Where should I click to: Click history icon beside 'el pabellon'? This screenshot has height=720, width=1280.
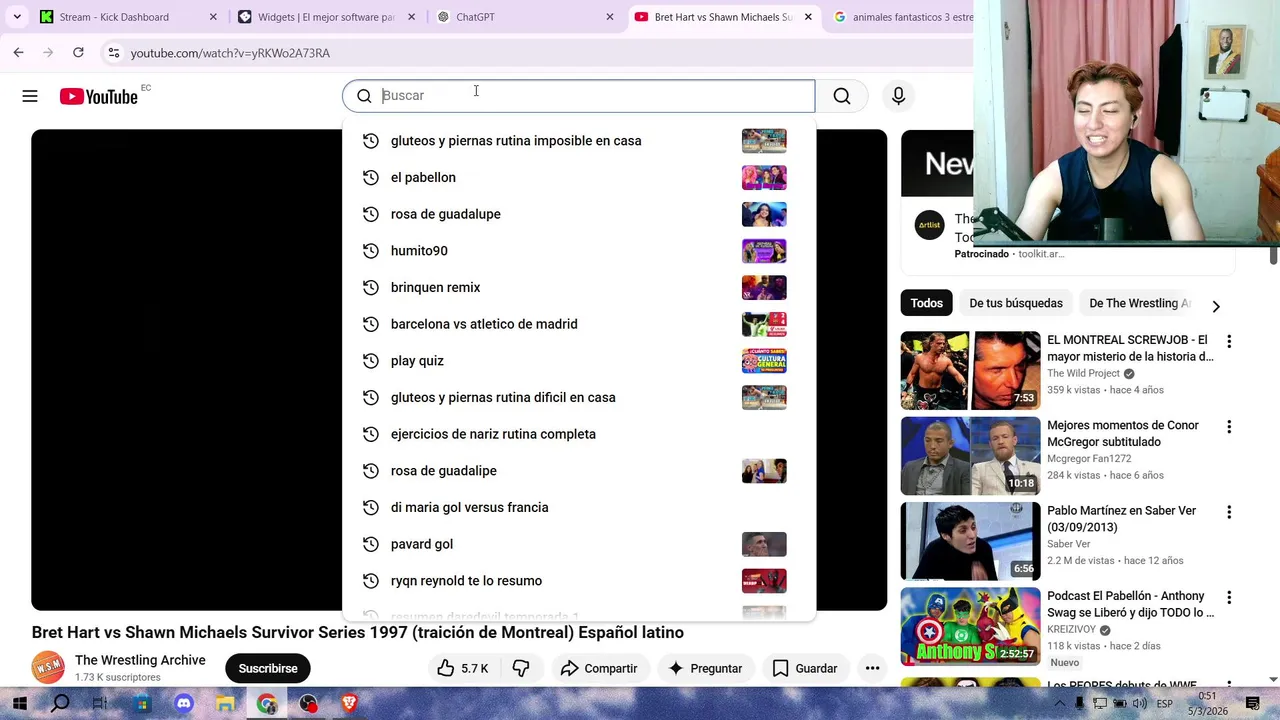click(x=370, y=177)
